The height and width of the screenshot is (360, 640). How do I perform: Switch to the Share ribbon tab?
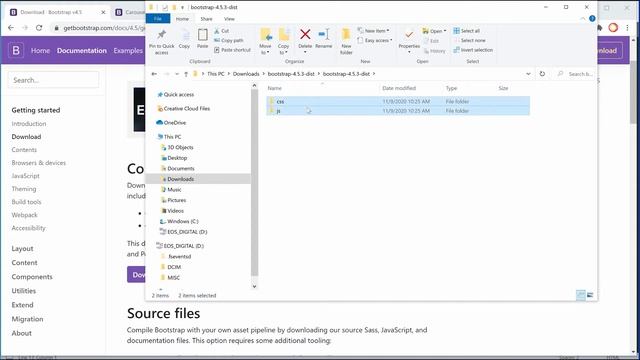tap(206, 19)
